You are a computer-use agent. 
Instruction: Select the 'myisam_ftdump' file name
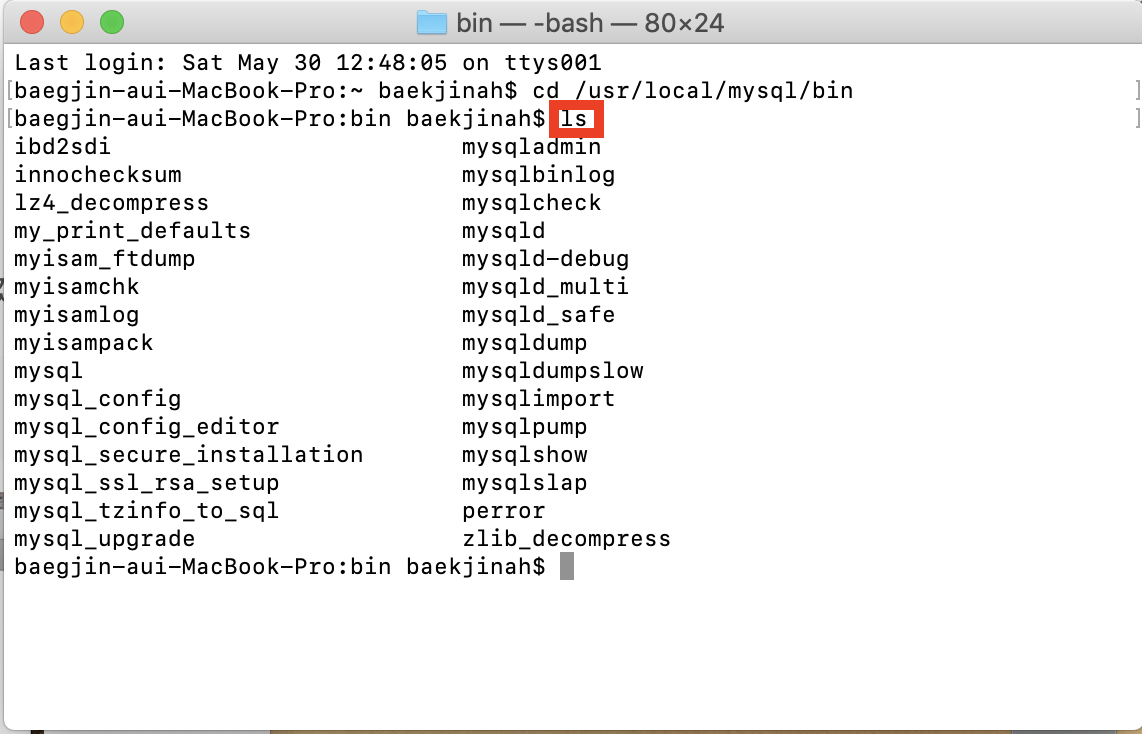click(x=105, y=259)
